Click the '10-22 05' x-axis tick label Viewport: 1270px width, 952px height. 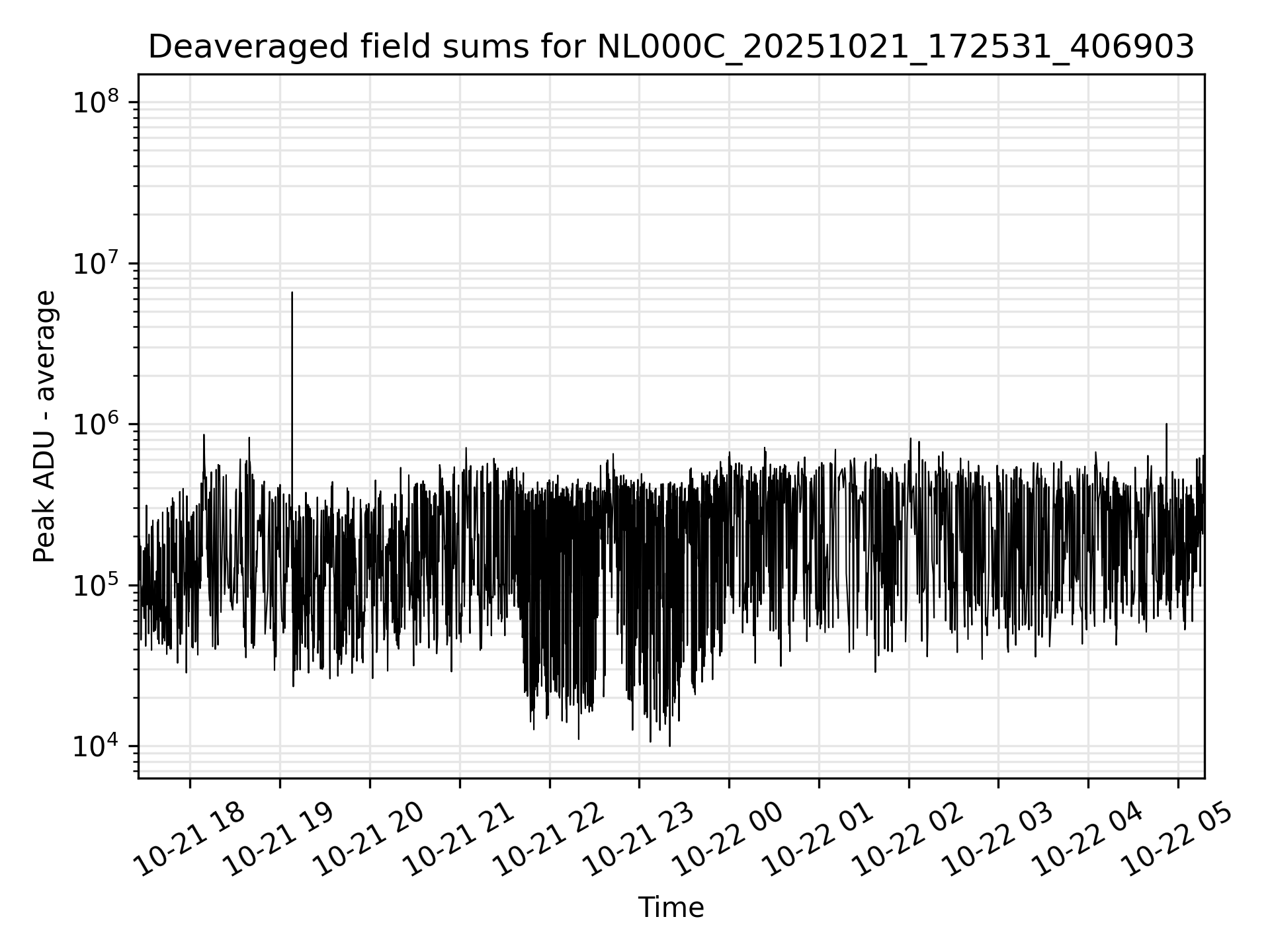coord(1177,840)
